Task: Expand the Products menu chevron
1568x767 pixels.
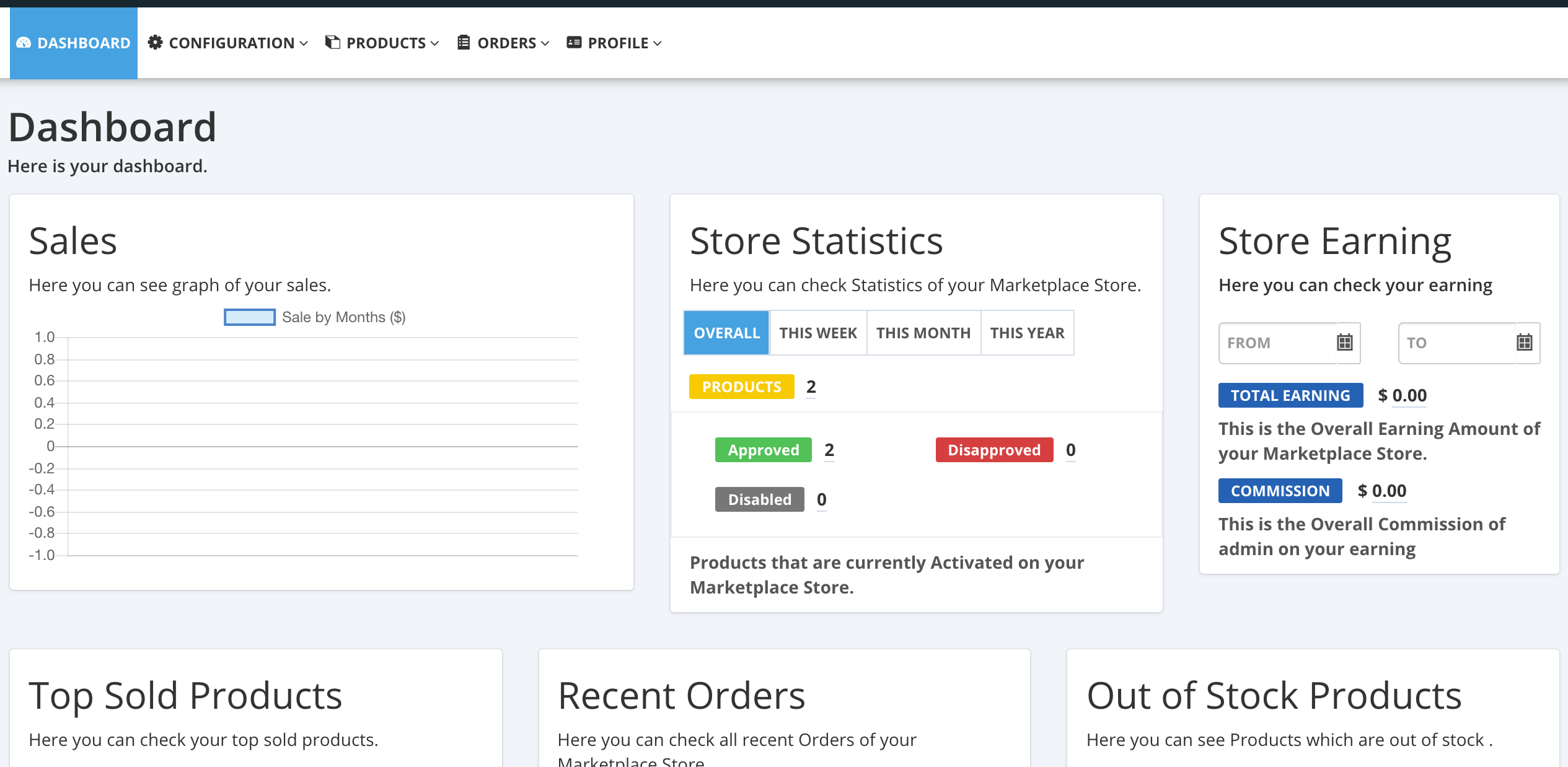Action: pos(434,43)
